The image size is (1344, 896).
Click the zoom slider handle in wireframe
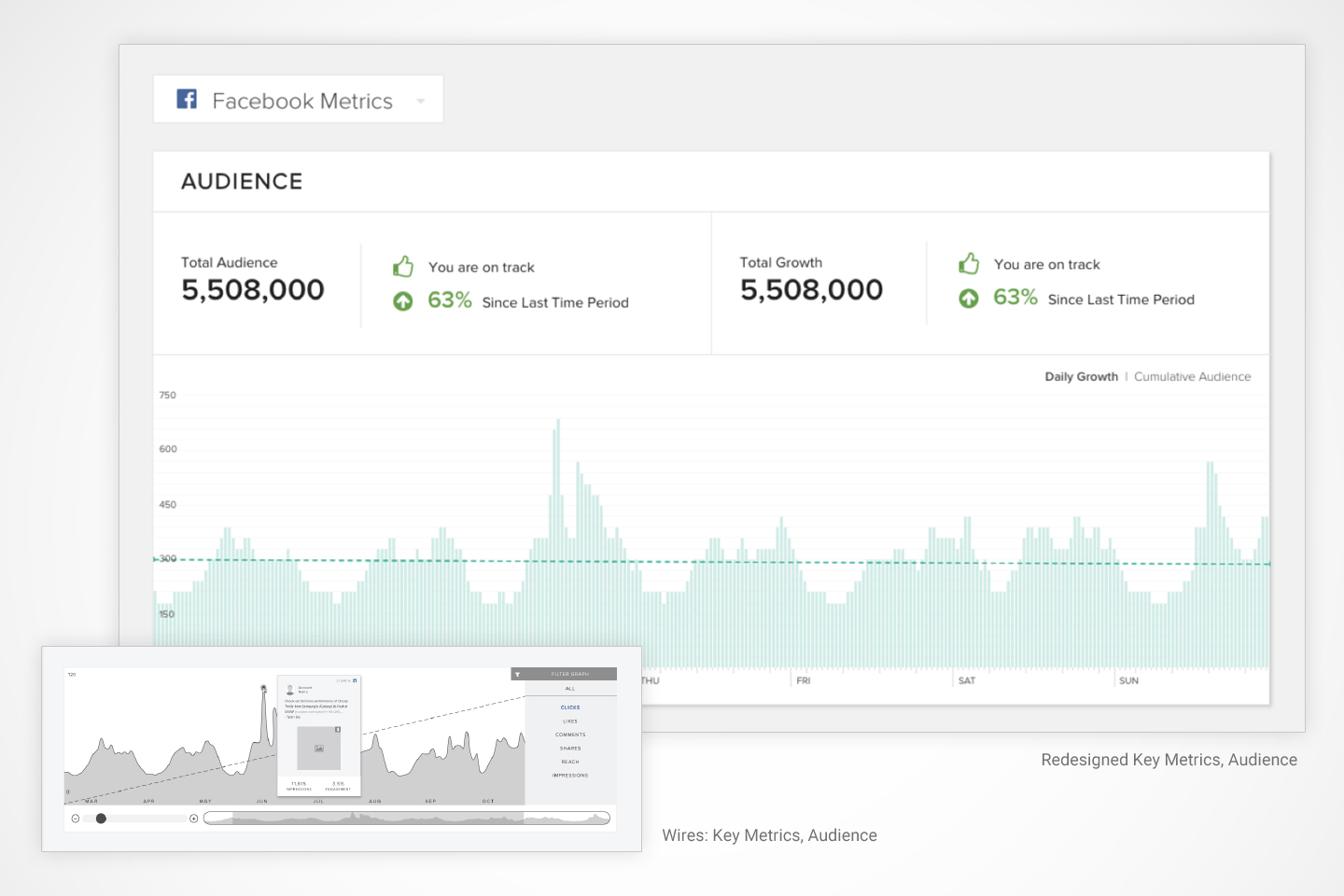pyautogui.click(x=101, y=819)
